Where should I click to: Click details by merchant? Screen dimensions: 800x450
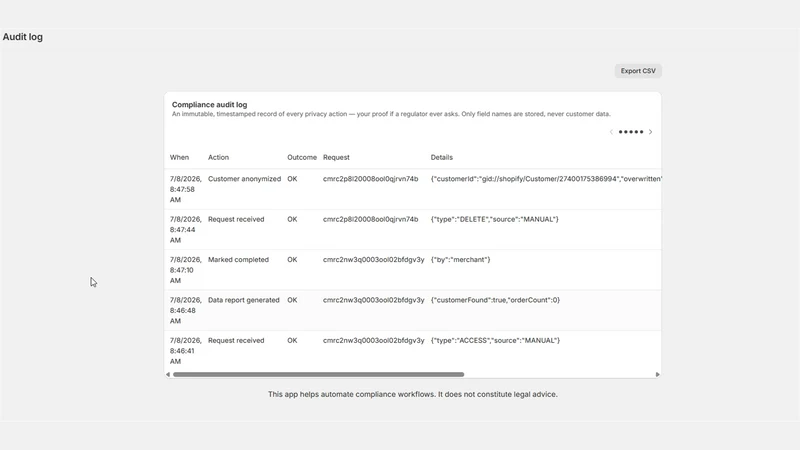[x=460, y=260]
